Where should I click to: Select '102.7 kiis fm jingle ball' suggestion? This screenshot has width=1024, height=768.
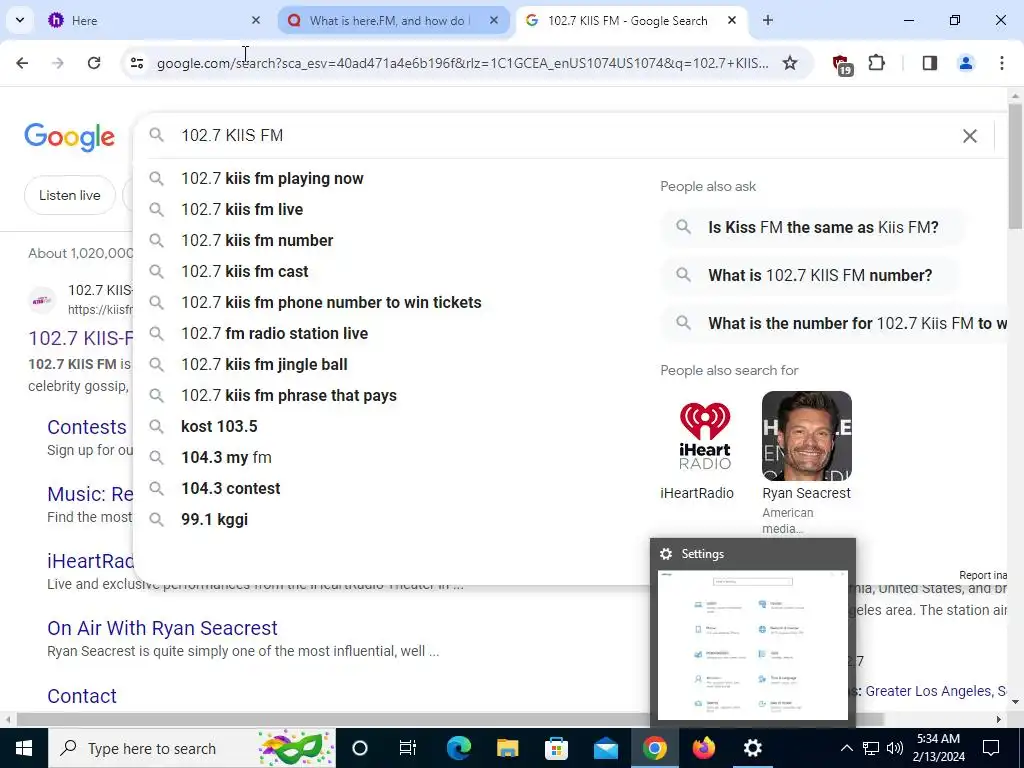[x=264, y=364]
